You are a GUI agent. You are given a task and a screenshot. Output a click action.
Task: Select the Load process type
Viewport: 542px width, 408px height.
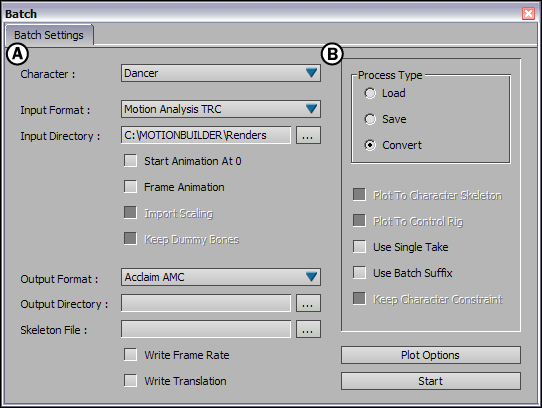[370, 93]
